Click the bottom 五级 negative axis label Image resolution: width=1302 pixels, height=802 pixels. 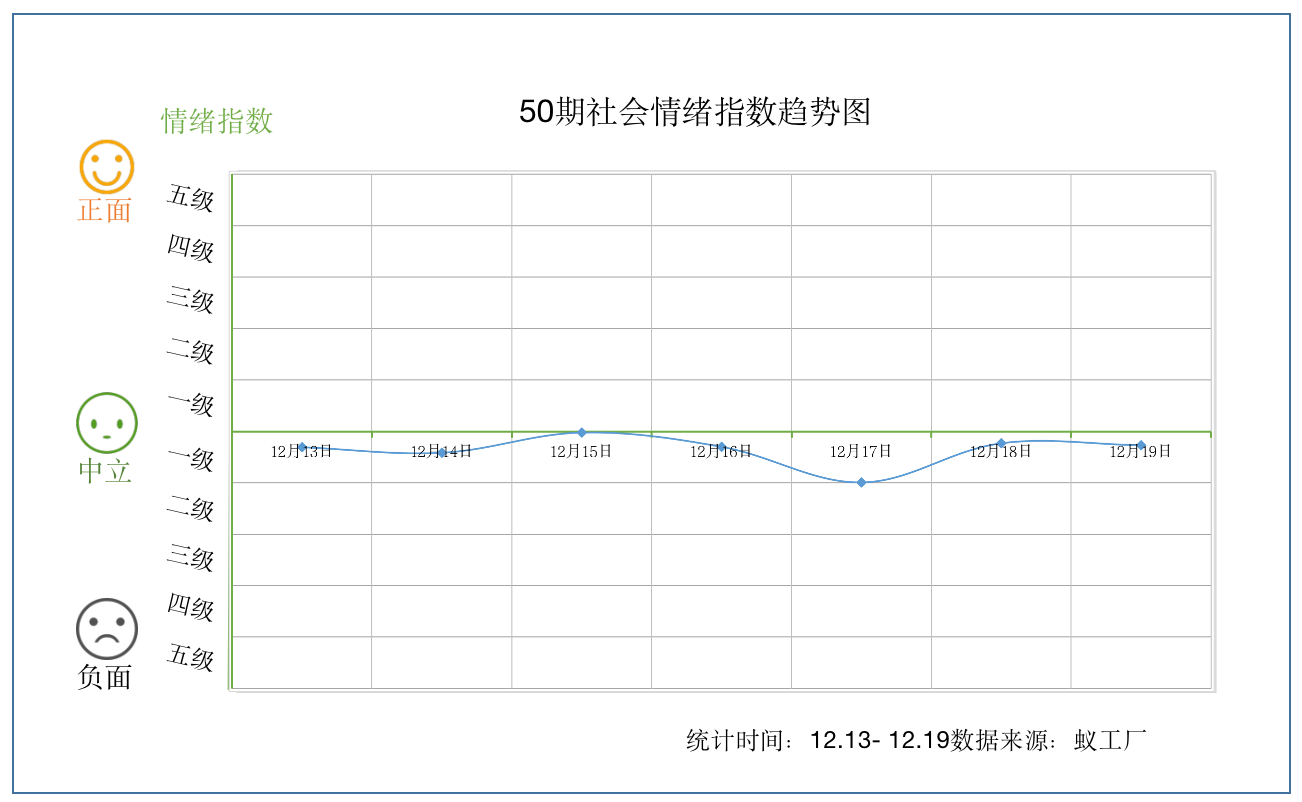pos(190,656)
